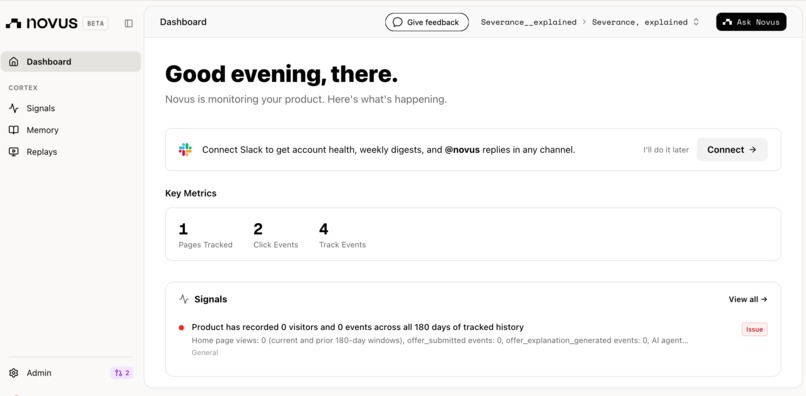Click the Ask Novus button
The image size is (806, 396).
coord(751,22)
